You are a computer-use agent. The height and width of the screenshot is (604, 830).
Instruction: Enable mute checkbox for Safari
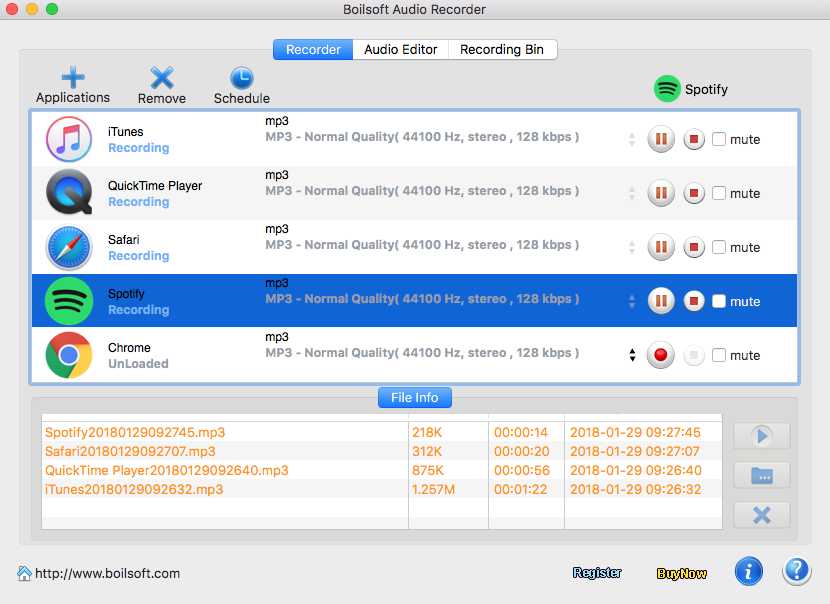point(719,247)
